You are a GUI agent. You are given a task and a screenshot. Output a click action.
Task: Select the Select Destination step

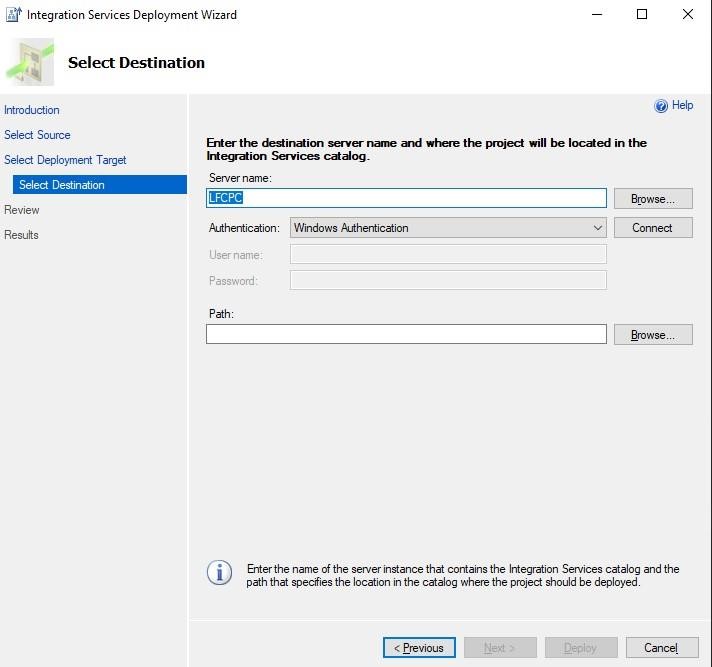(100, 185)
